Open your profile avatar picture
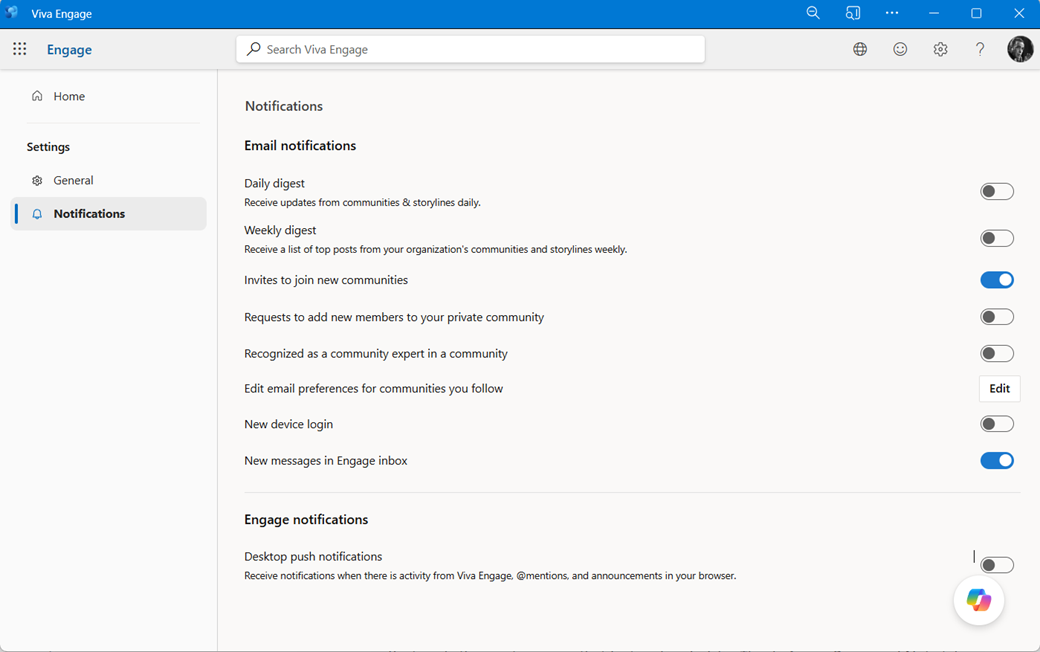This screenshot has width=1040, height=652. pos(1020,48)
